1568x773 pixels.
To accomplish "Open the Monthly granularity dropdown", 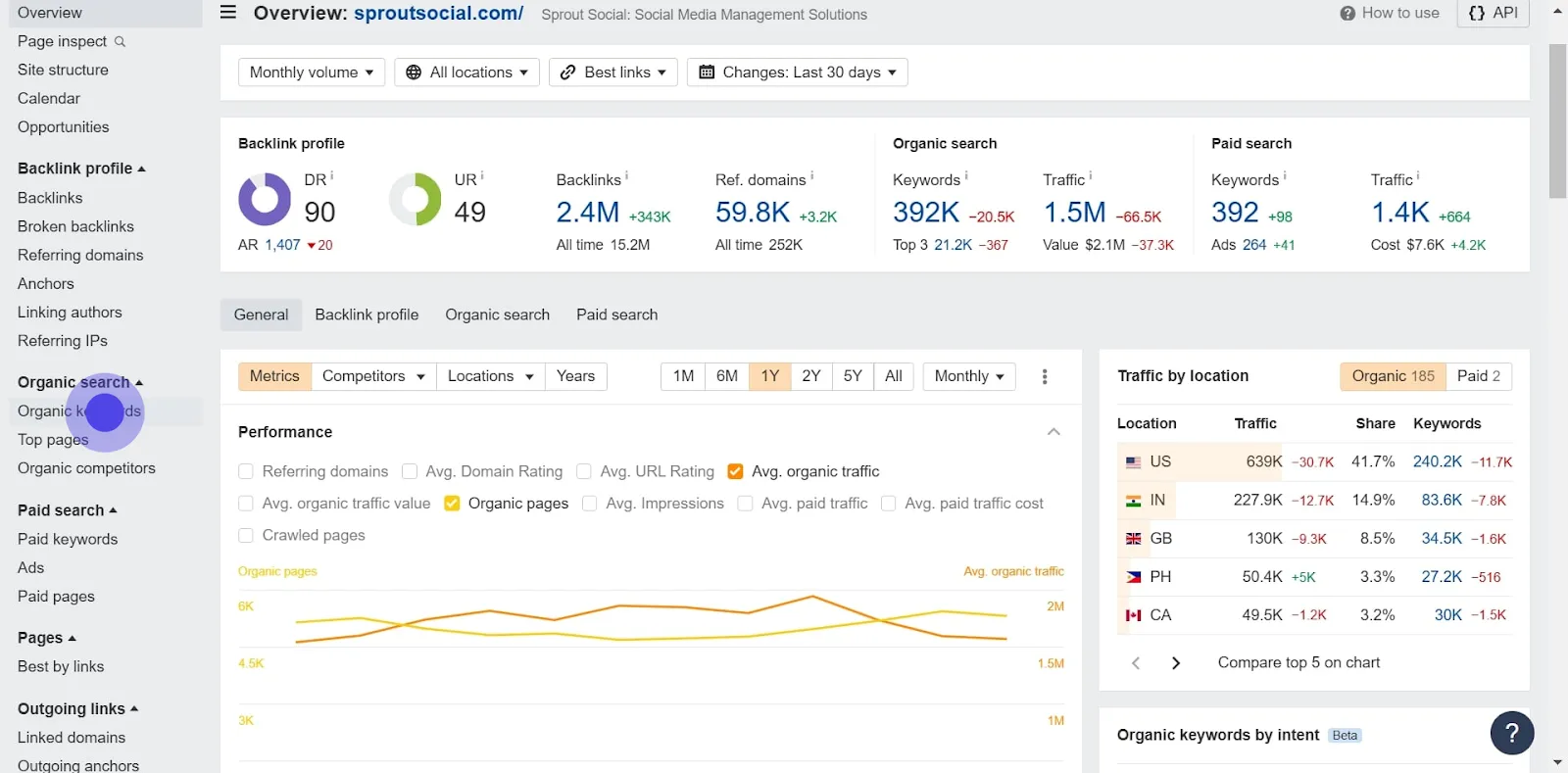I will pos(969,376).
